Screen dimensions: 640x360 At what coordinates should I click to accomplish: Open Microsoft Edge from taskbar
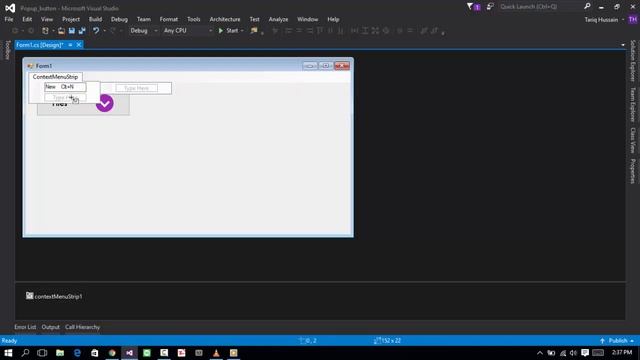click(x=77, y=353)
